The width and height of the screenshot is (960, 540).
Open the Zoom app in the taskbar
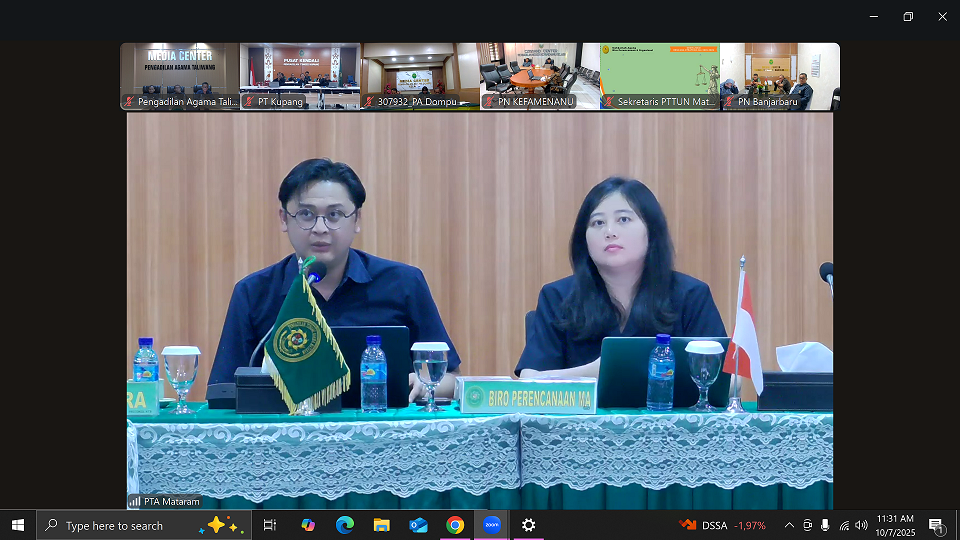pyautogui.click(x=491, y=525)
